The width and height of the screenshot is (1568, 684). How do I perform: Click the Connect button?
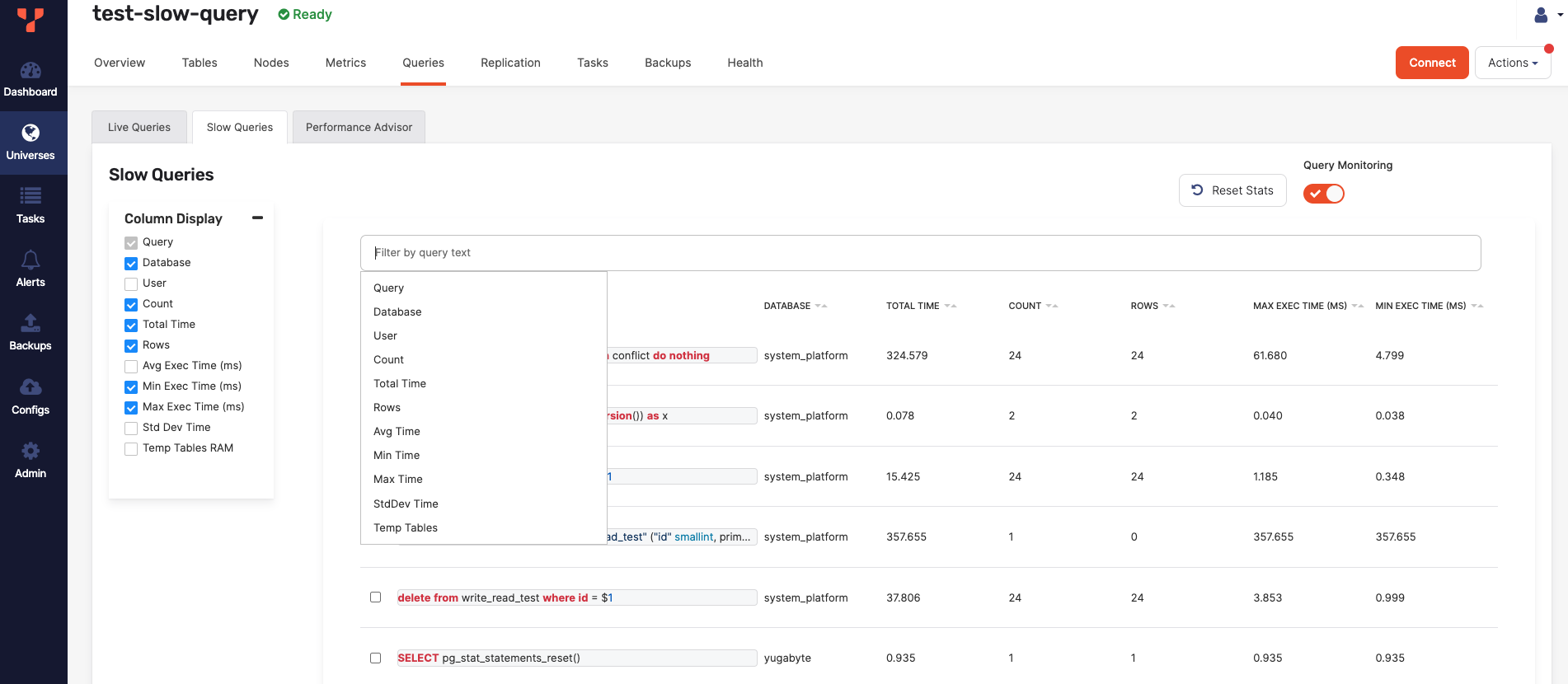[x=1431, y=63]
